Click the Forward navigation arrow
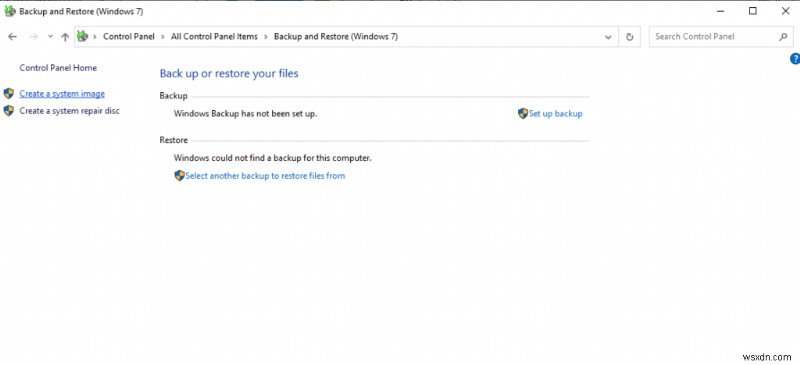 tap(34, 37)
